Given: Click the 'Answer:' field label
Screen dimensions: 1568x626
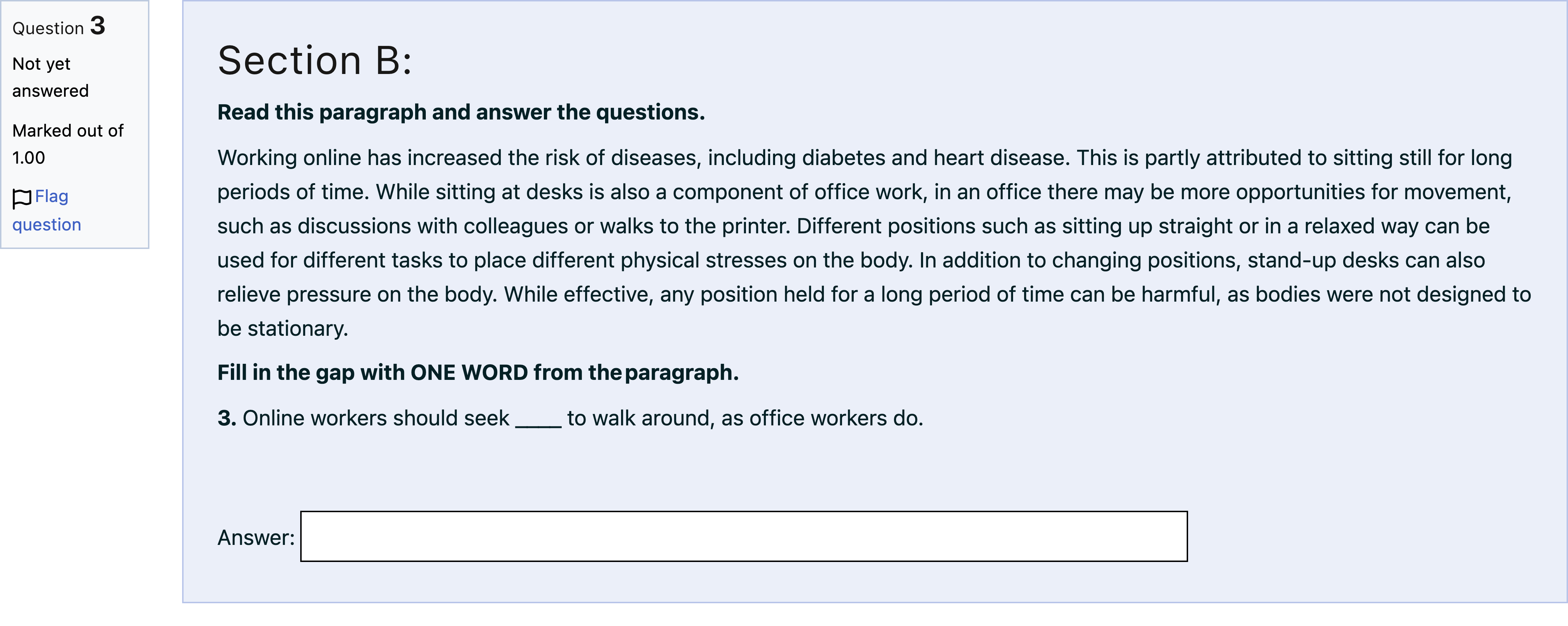Looking at the screenshot, I should point(256,537).
